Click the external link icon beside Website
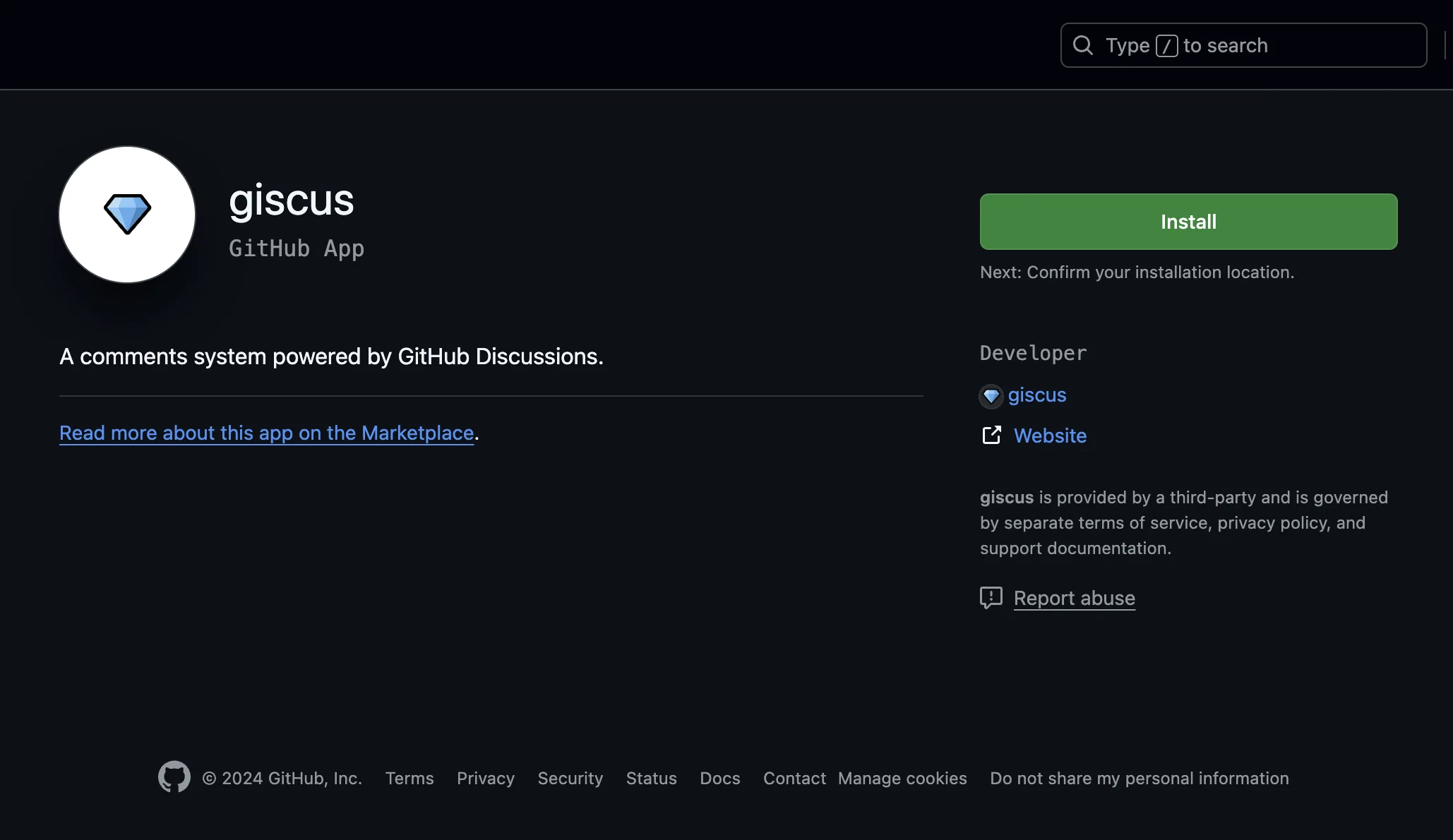The height and width of the screenshot is (840, 1453). (x=991, y=436)
